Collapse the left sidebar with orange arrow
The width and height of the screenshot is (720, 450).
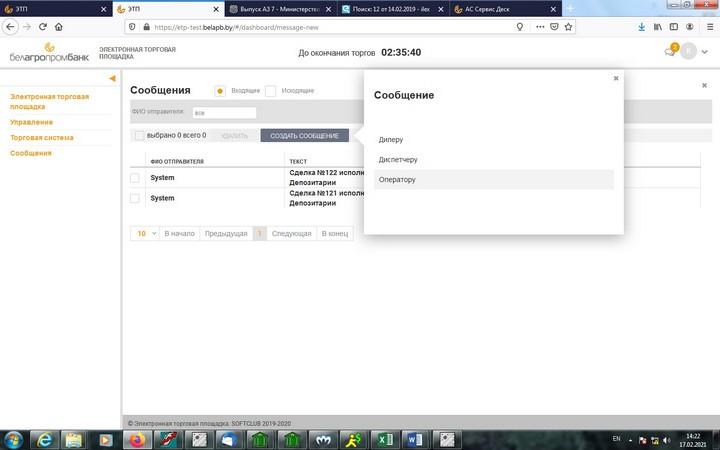click(113, 78)
